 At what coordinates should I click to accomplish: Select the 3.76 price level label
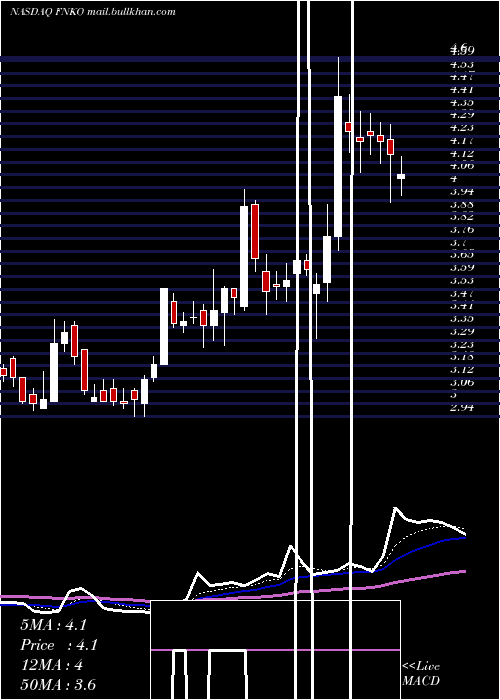coord(462,229)
